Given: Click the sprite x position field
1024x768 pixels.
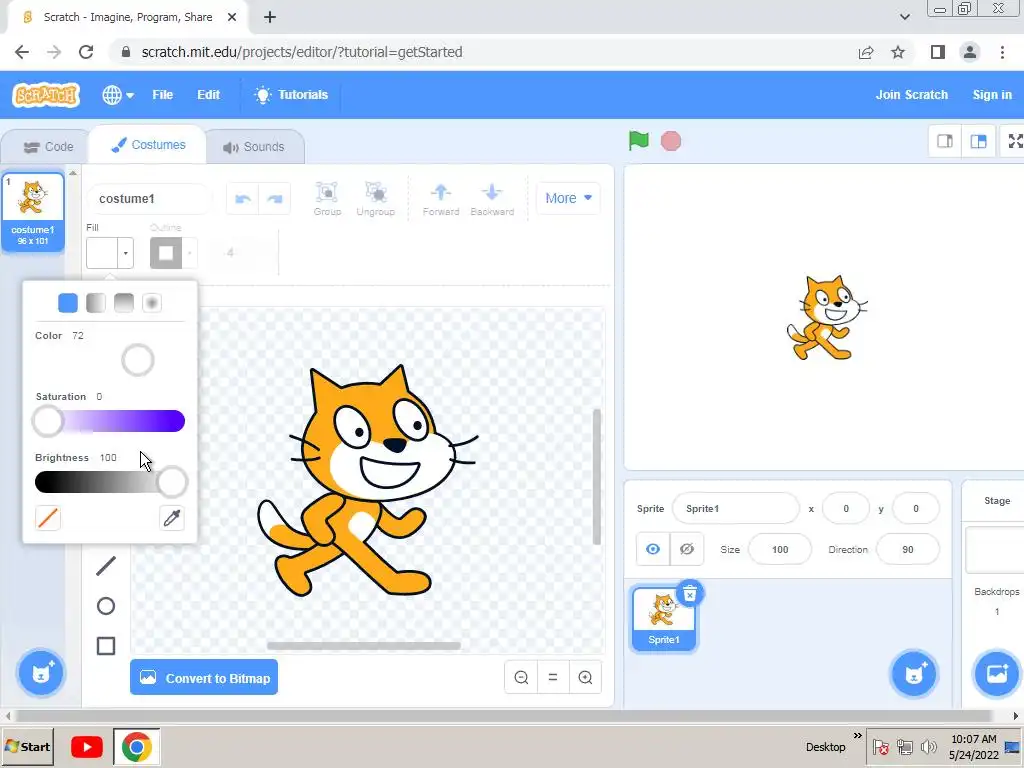Looking at the screenshot, I should tap(846, 509).
